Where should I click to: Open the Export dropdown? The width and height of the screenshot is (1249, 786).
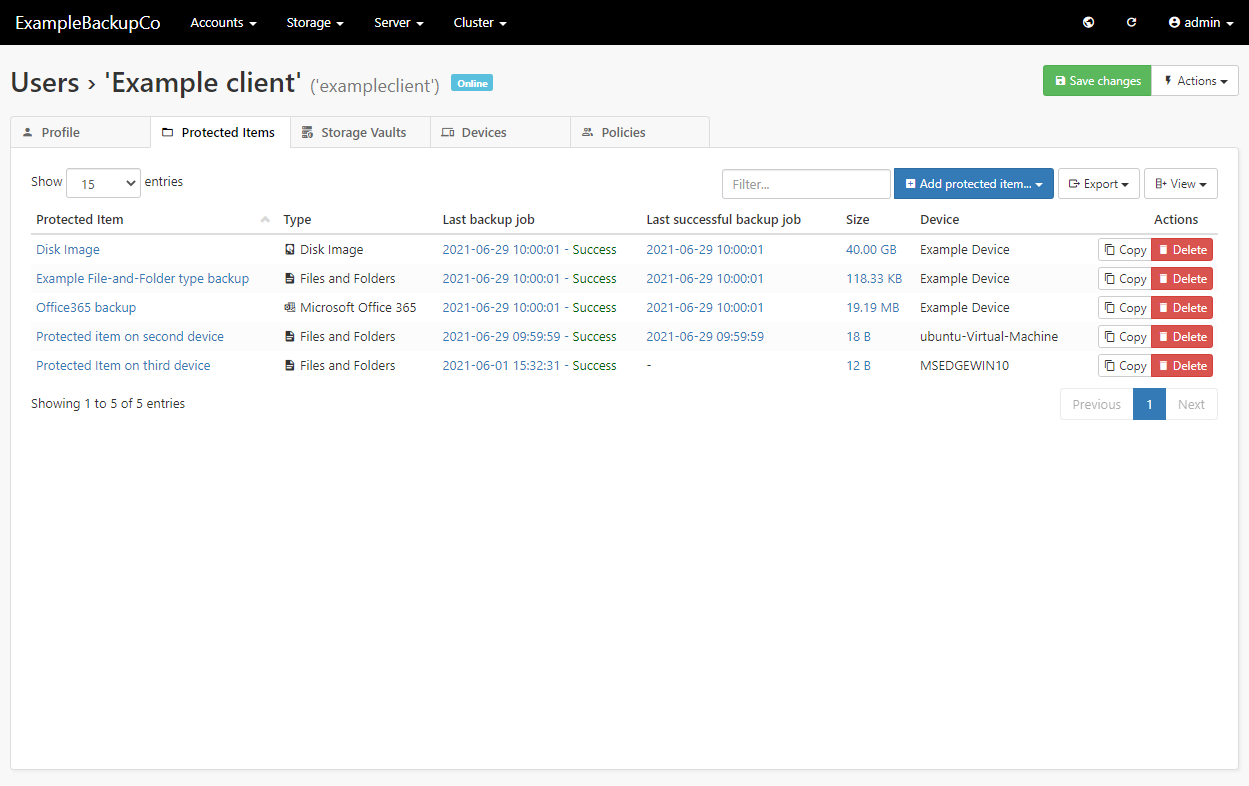(1098, 183)
